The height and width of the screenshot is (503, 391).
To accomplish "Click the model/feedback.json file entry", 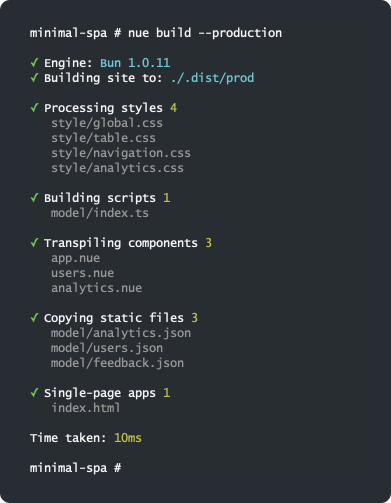I will pos(117,363).
